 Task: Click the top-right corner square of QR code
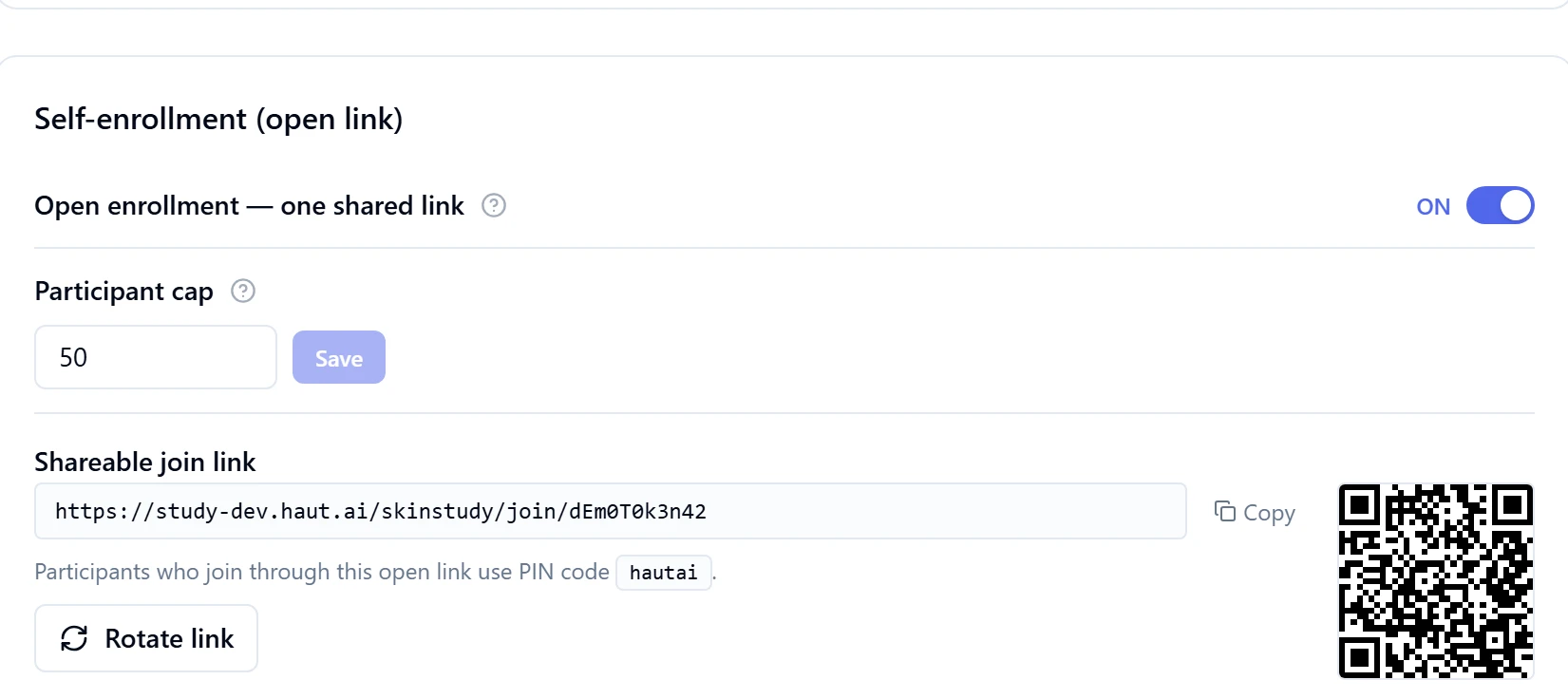[1512, 505]
